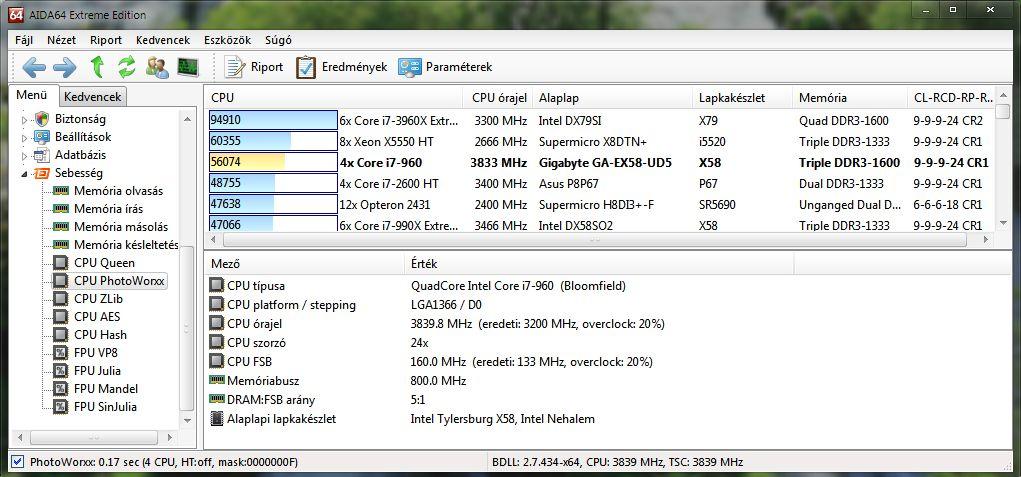Click the FPU VP8 icon
Viewport: 1021px width, 477px height.
coord(61,353)
